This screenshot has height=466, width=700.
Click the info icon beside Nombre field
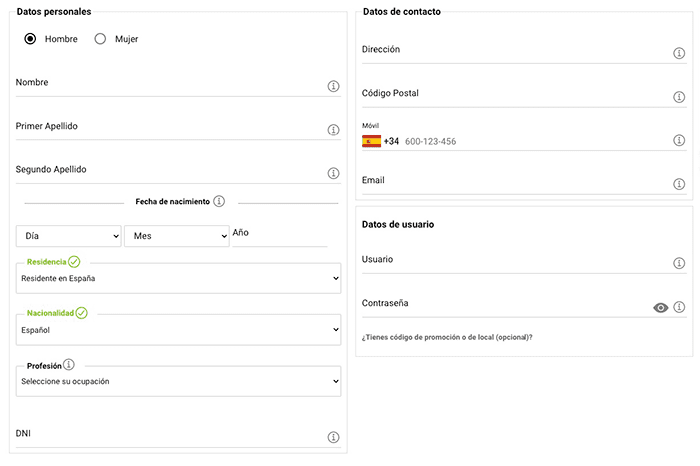pos(334,87)
